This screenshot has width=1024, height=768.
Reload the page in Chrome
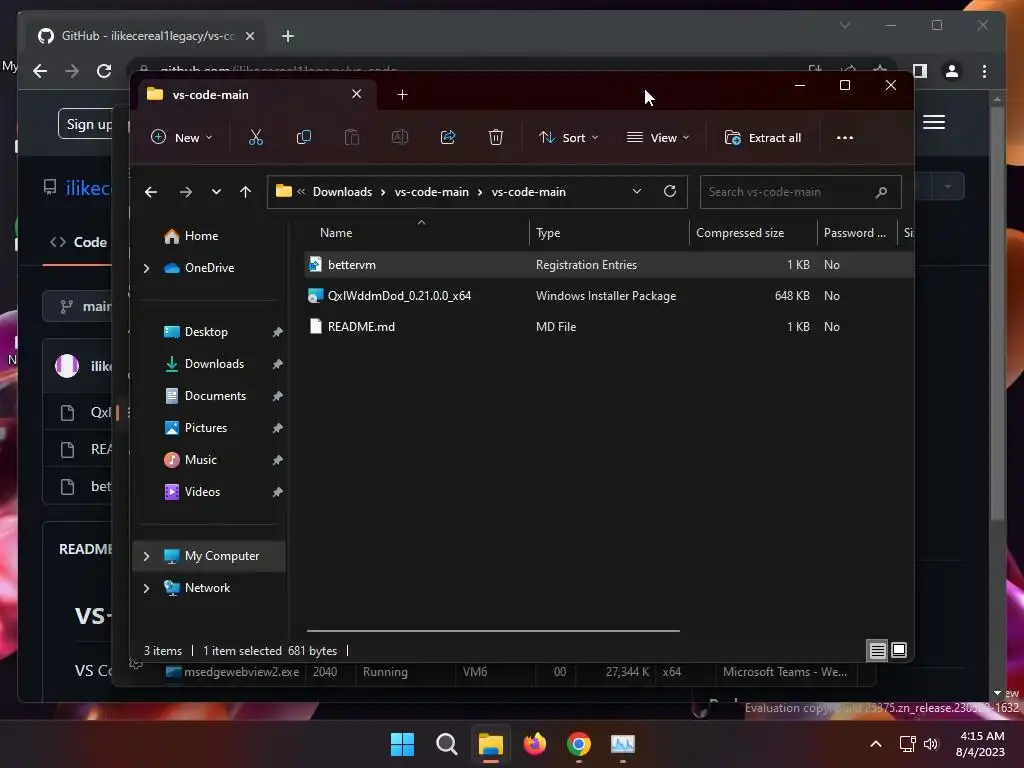(x=104, y=71)
